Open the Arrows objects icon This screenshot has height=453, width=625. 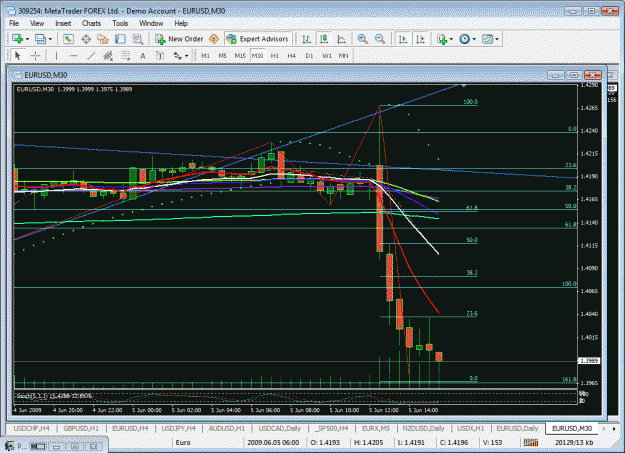(177, 55)
